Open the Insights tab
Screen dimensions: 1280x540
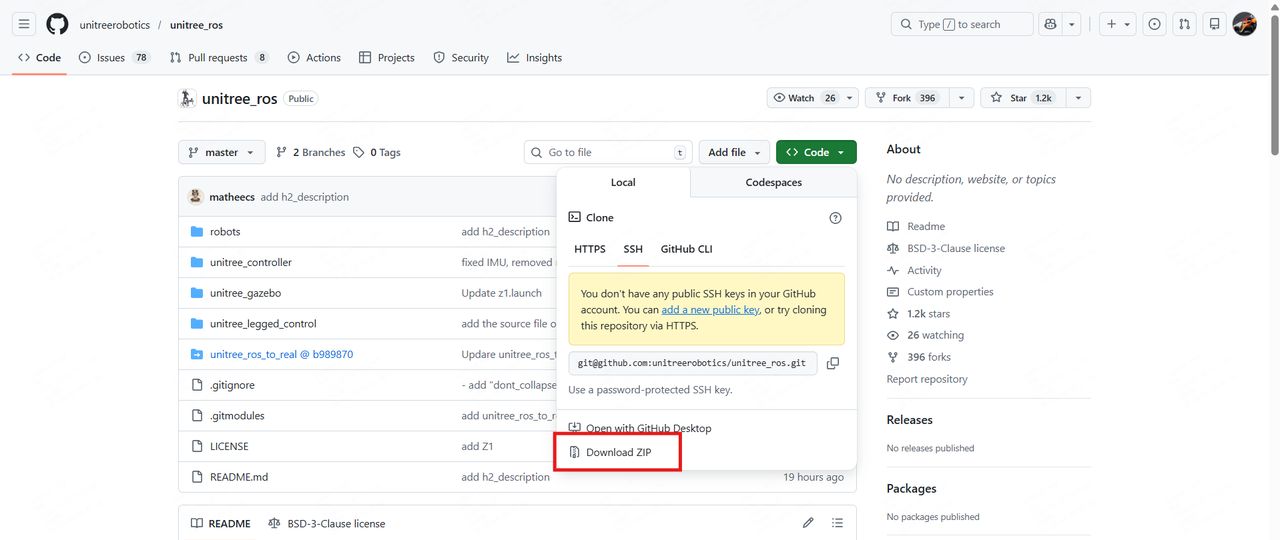click(534, 58)
